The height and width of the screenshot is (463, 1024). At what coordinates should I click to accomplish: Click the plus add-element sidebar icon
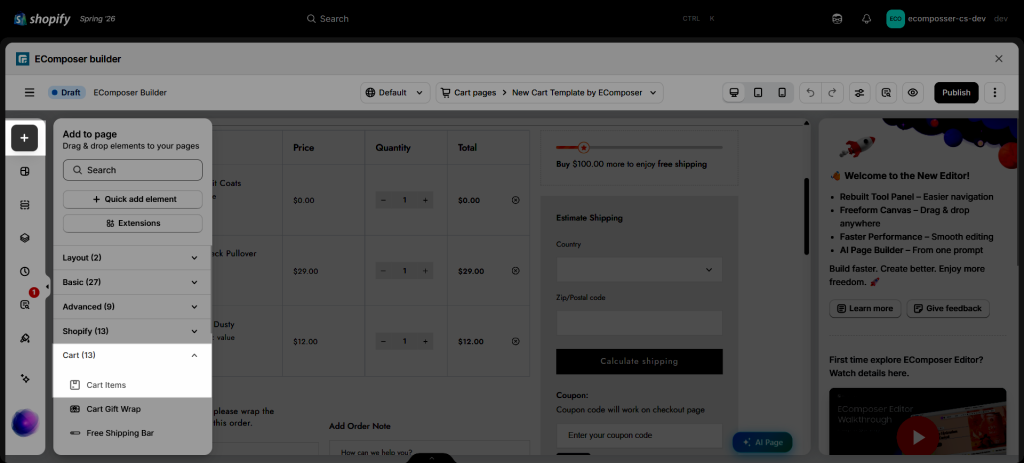[25, 138]
